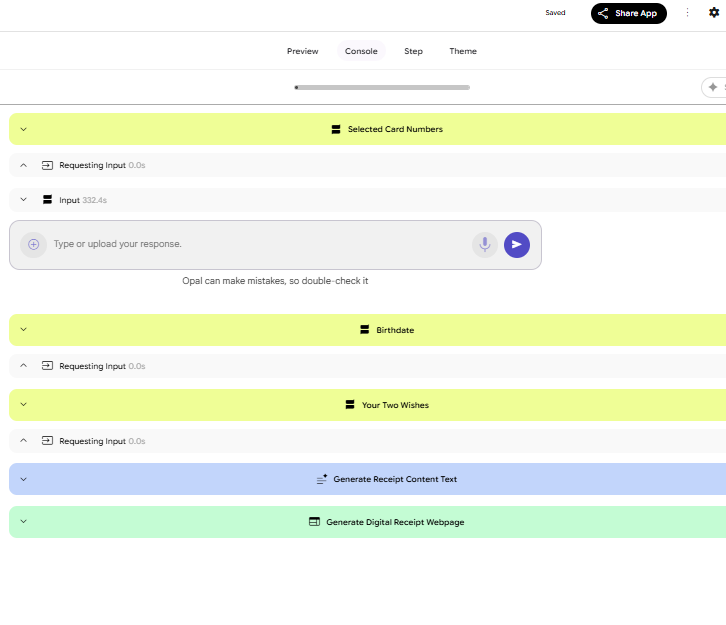Screen dimensions: 726x625
Task: Click the Selected Card Numbers step icon
Action: point(336,129)
